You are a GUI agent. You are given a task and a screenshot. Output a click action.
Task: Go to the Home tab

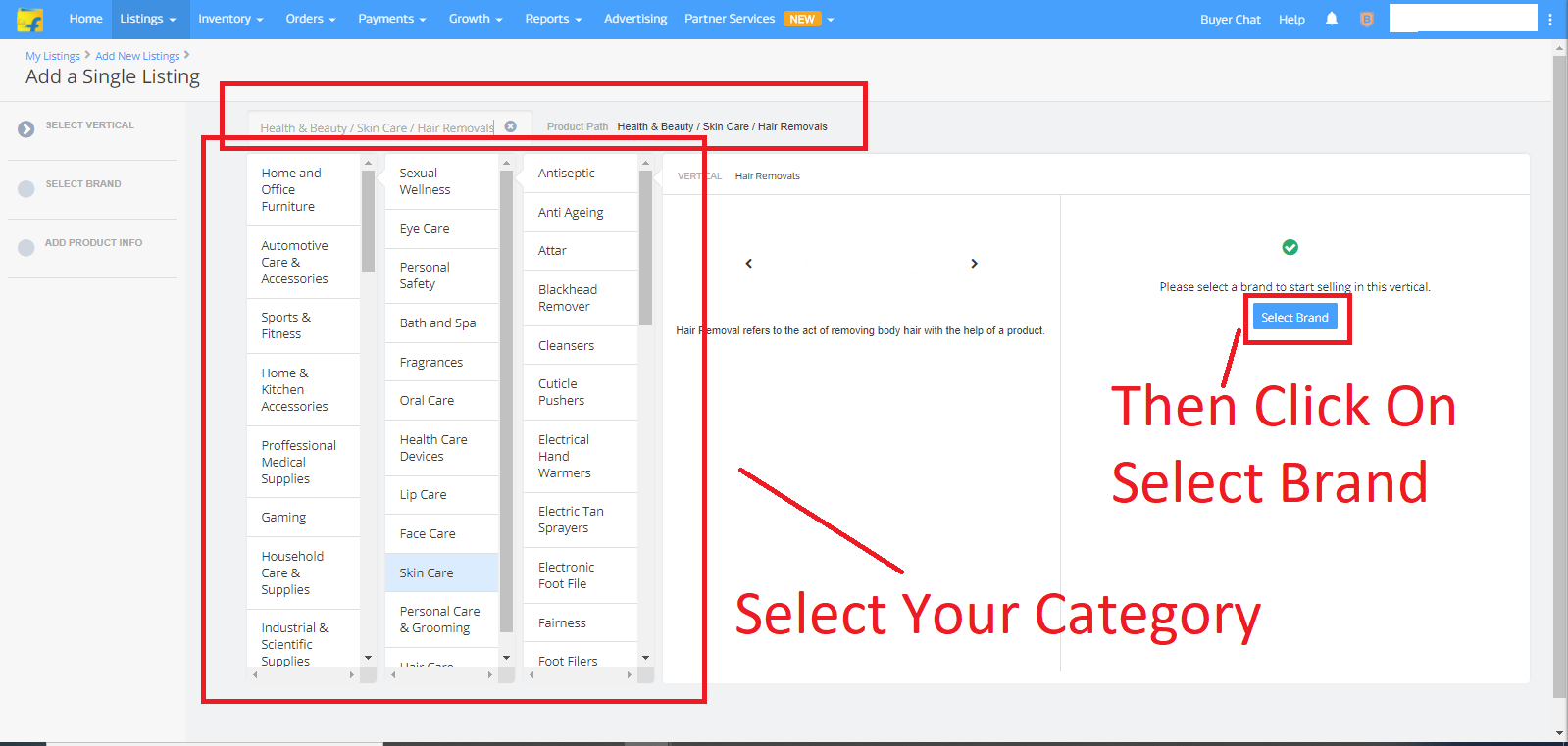(x=86, y=19)
